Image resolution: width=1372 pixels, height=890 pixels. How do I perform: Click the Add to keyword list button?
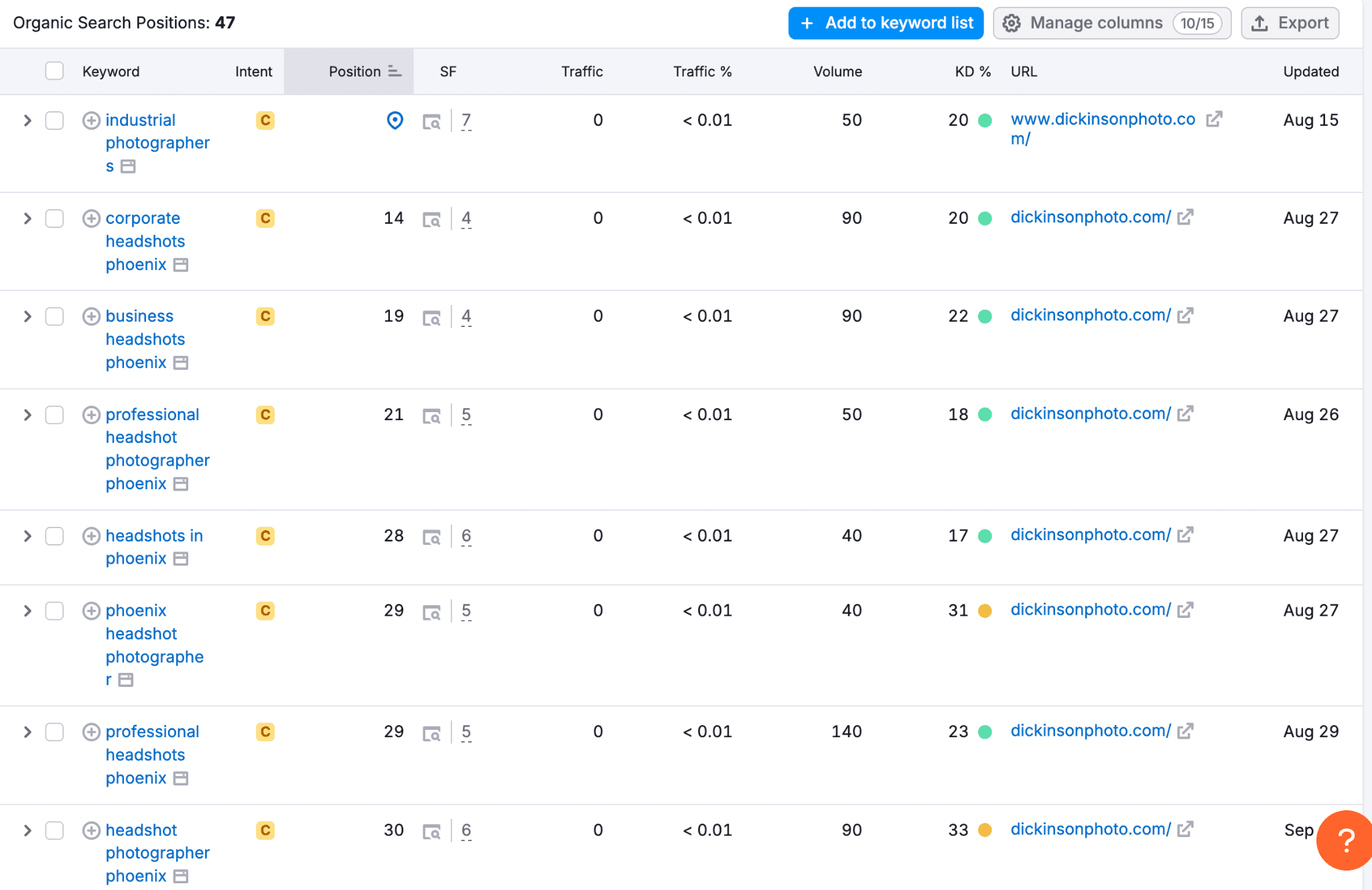coord(885,22)
